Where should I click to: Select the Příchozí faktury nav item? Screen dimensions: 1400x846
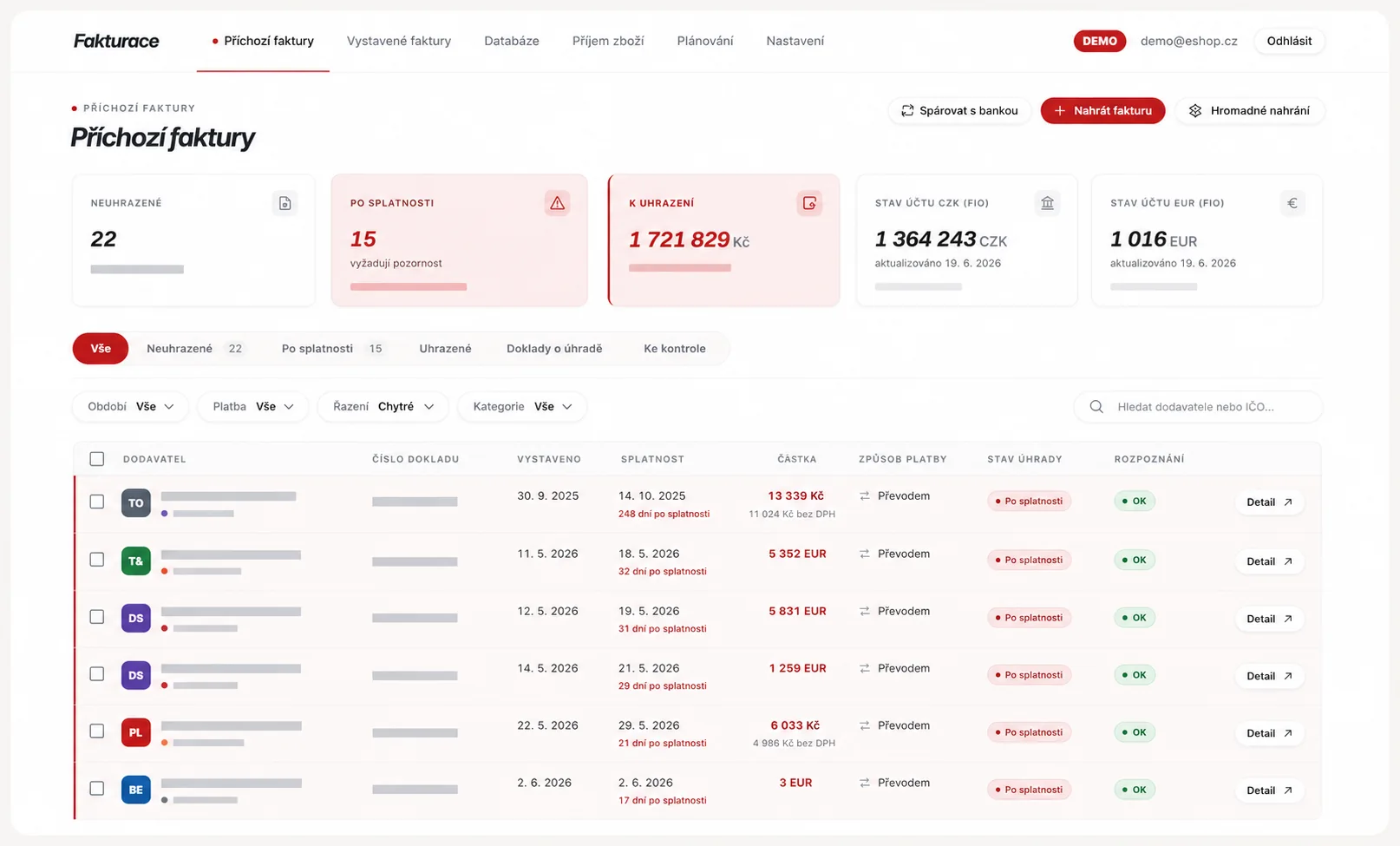263,41
